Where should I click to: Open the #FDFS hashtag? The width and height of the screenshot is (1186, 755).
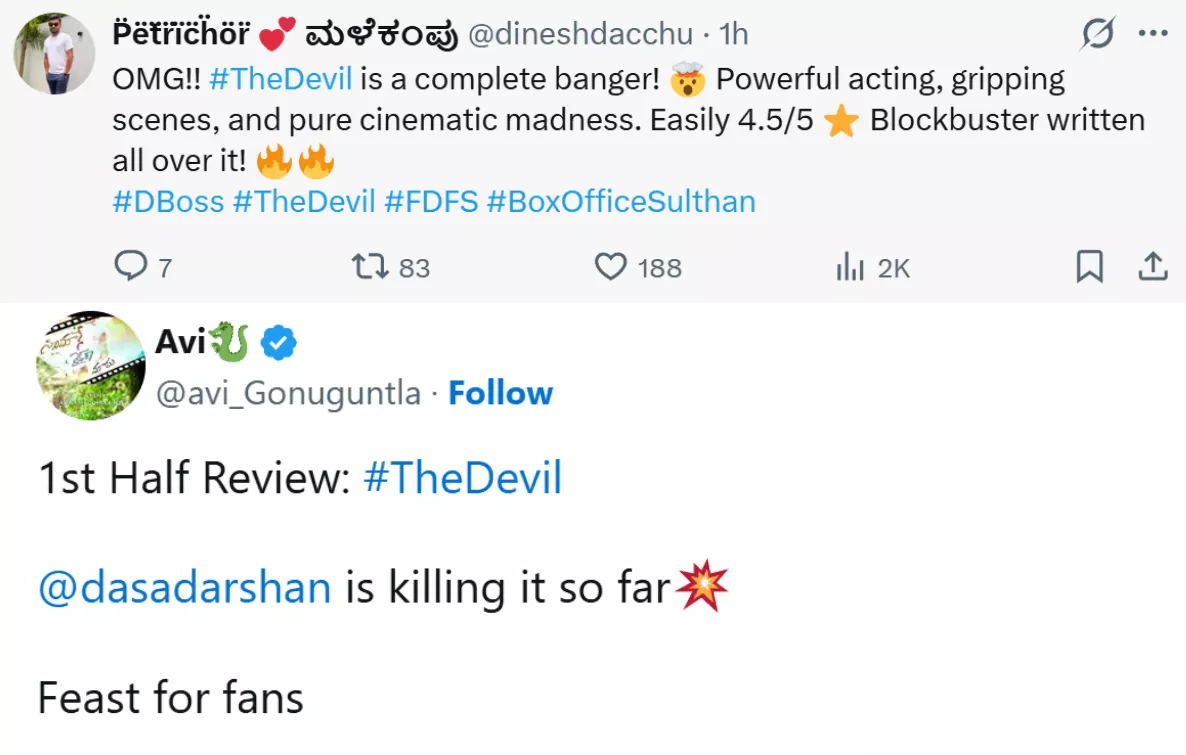pos(430,202)
